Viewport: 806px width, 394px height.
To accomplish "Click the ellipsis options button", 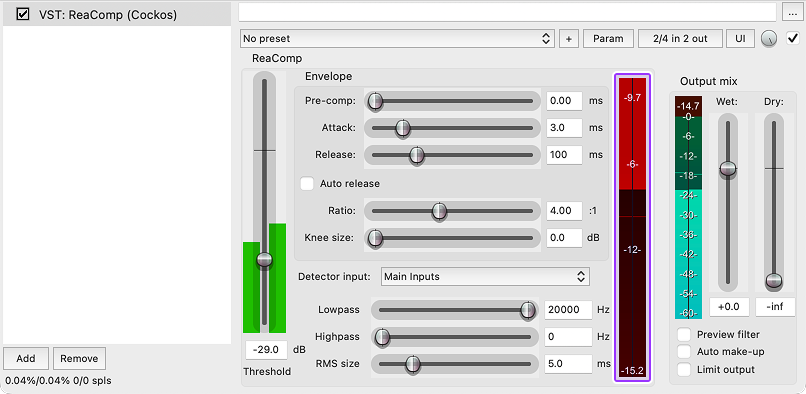I will [792, 13].
